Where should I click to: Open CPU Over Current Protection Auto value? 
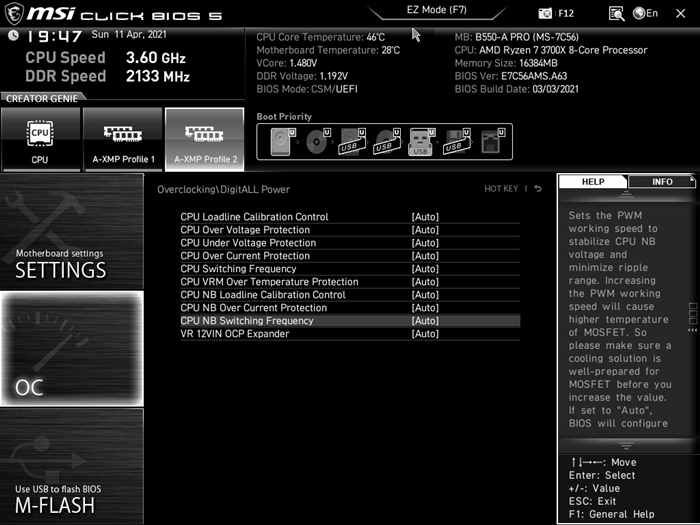425,256
